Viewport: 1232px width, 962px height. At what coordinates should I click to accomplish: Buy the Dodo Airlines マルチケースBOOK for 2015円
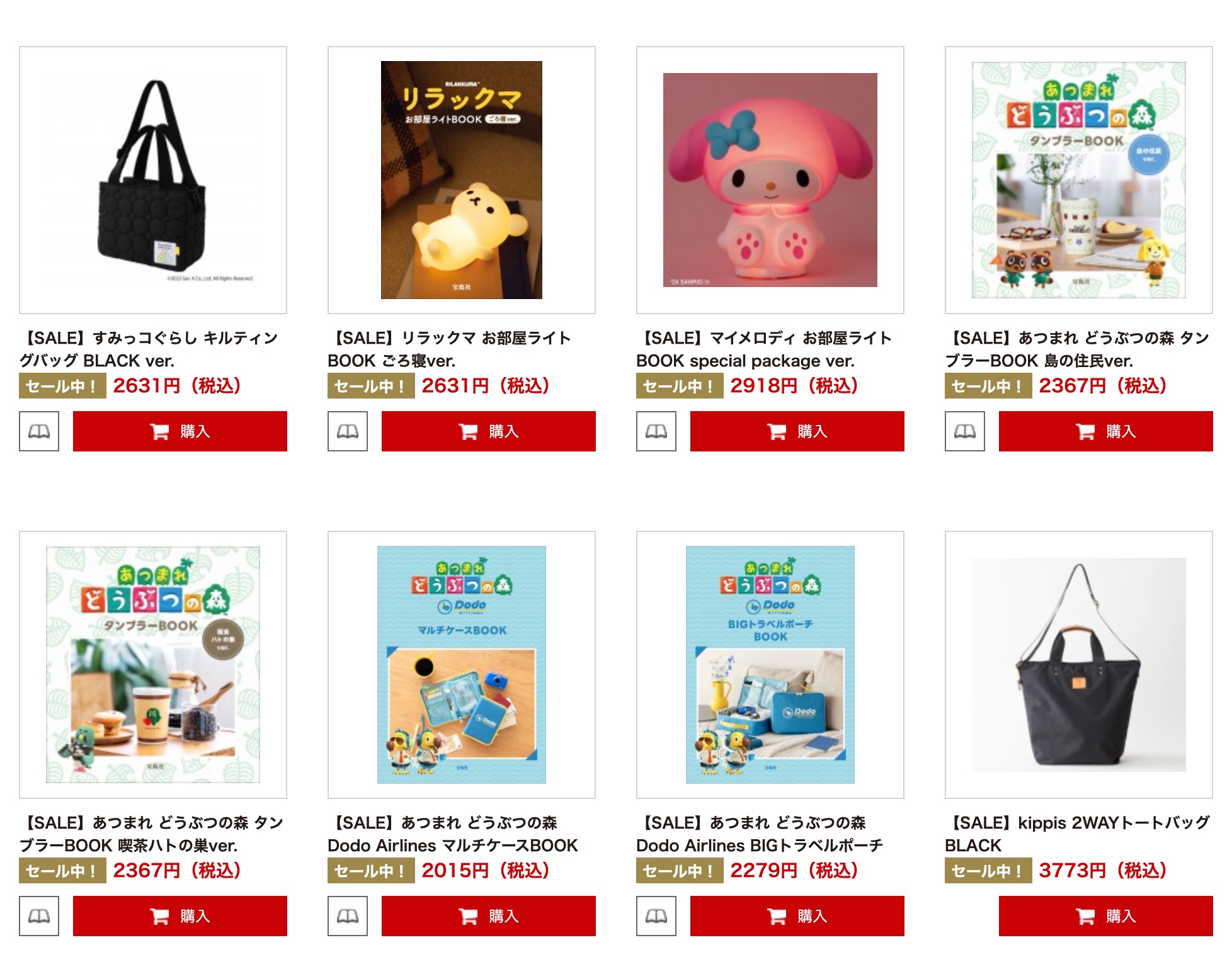coord(489,916)
